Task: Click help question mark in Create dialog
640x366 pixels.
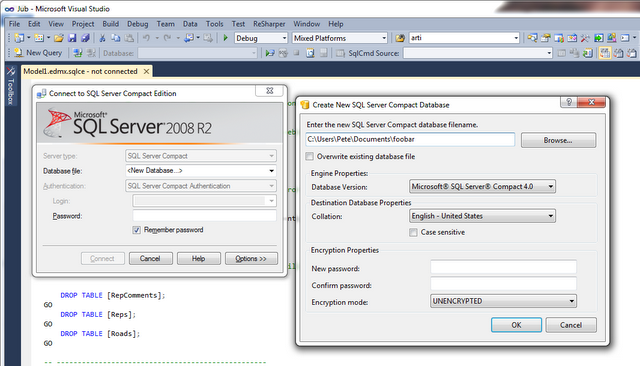Action: point(569,102)
